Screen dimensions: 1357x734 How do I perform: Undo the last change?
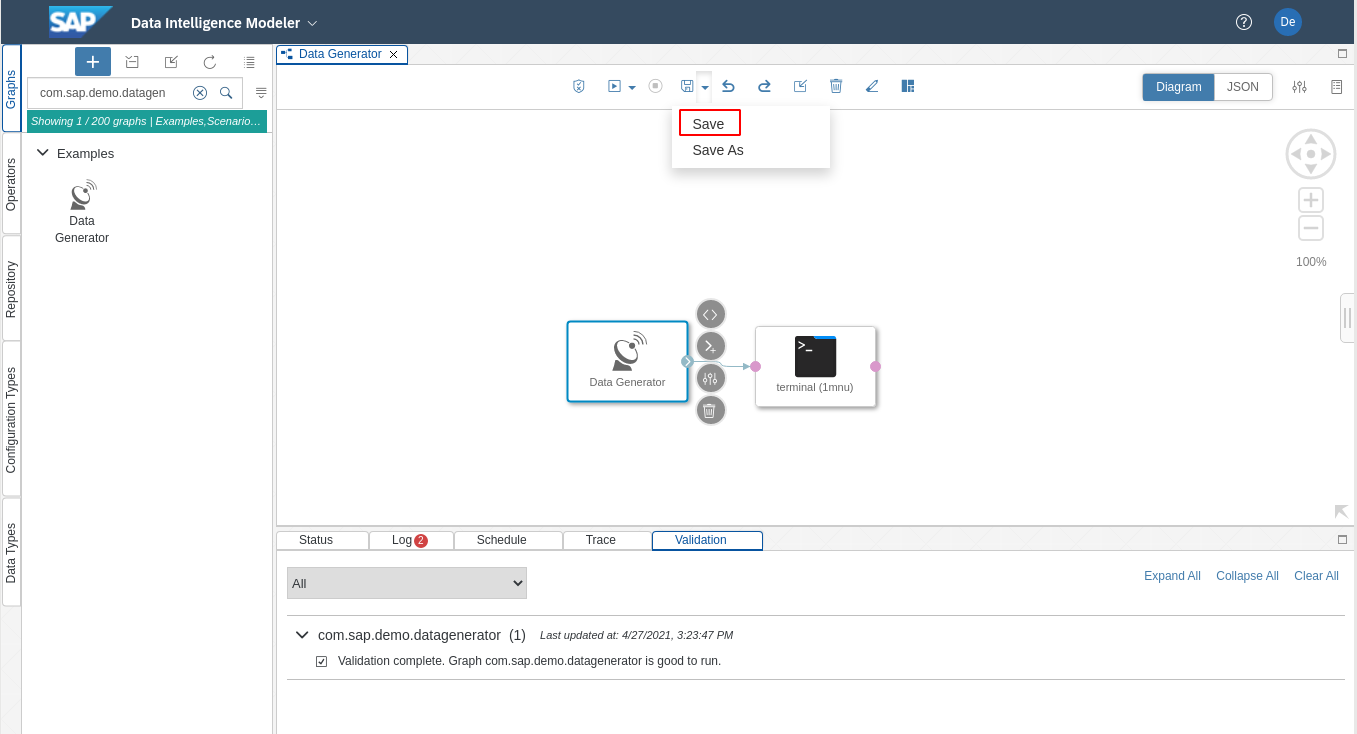729,86
